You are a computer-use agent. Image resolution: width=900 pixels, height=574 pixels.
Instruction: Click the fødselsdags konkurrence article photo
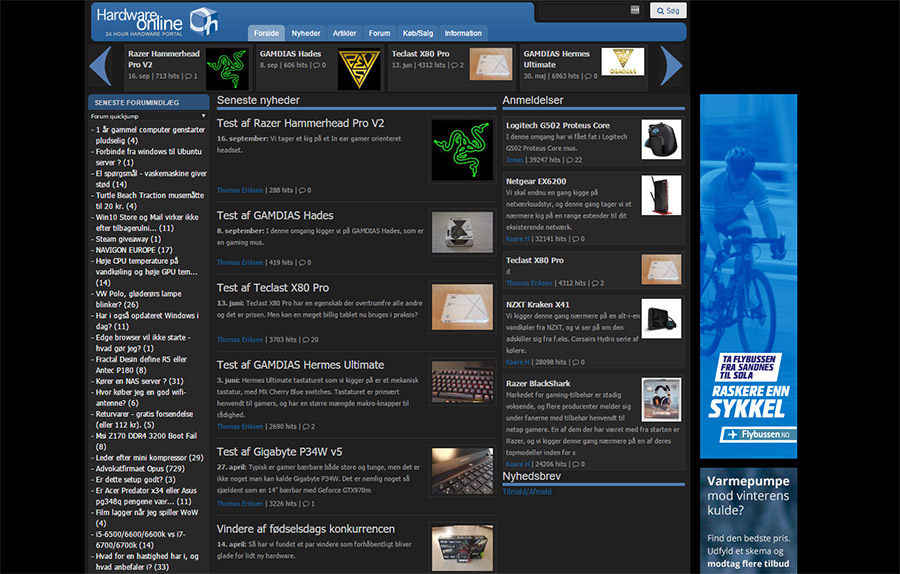pos(462,548)
